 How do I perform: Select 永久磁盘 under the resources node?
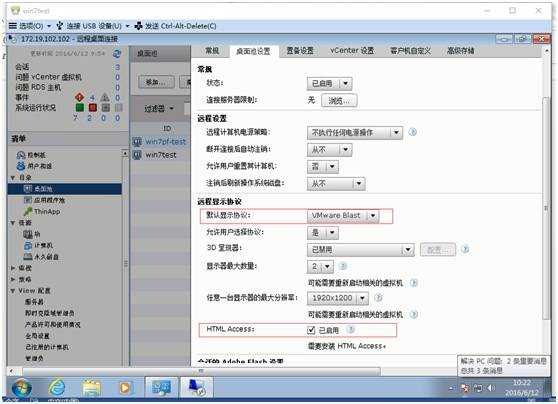[x=41, y=257]
